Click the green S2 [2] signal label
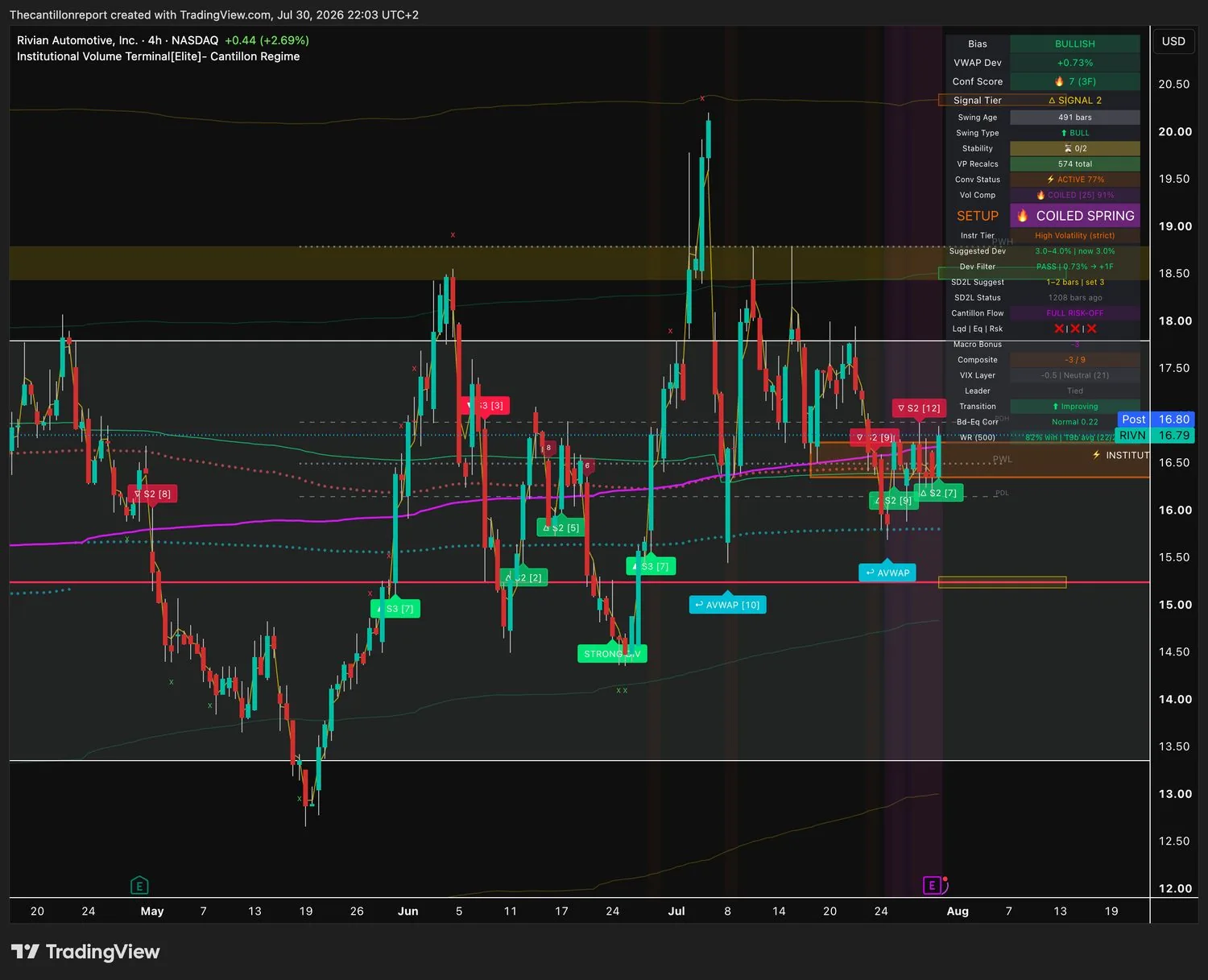Screen dimensions: 1208x980 point(523,577)
